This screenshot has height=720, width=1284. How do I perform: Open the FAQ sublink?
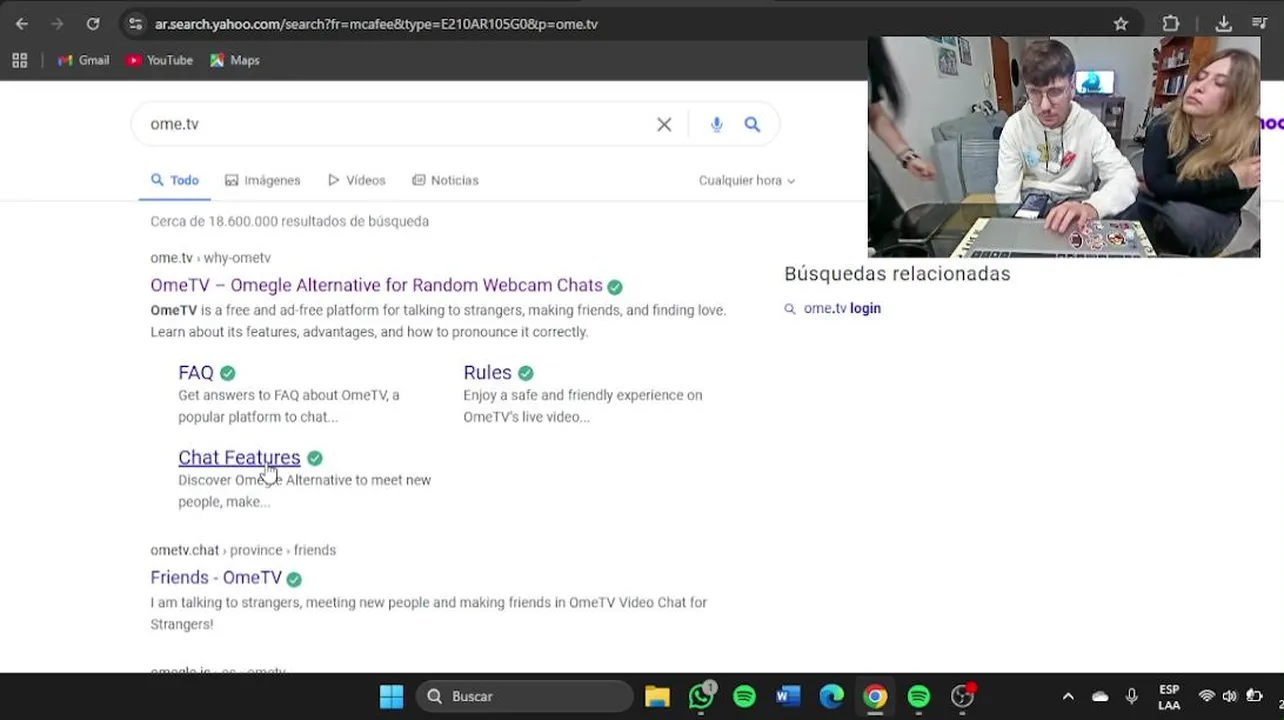(x=196, y=372)
